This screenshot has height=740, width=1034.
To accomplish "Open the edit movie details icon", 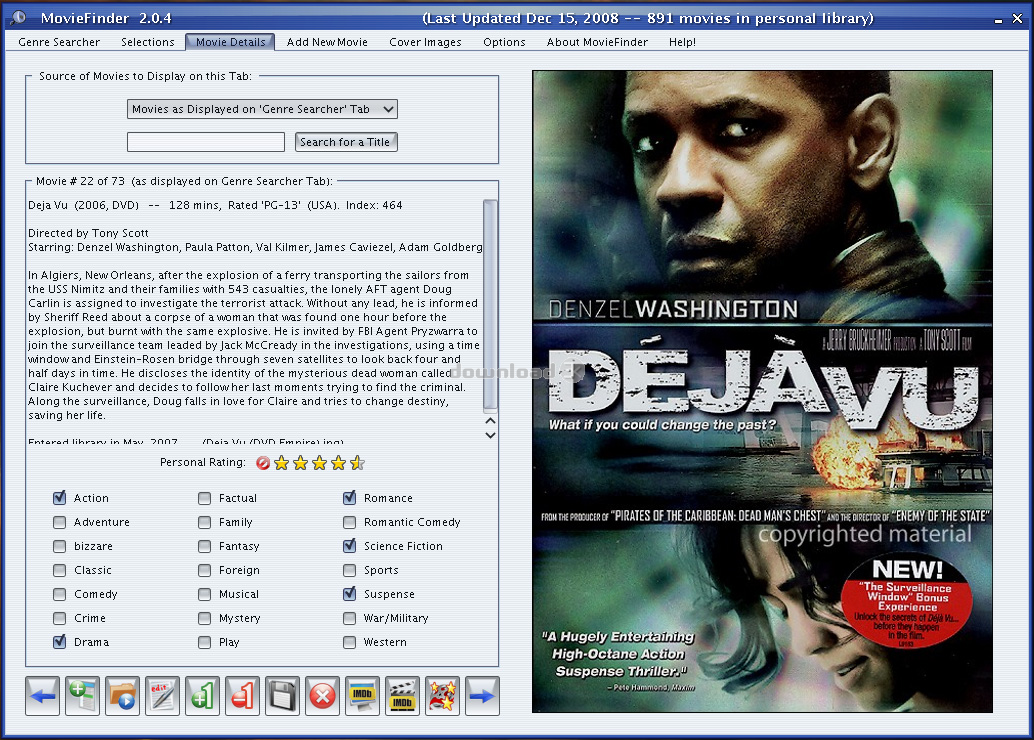I will tap(162, 696).
